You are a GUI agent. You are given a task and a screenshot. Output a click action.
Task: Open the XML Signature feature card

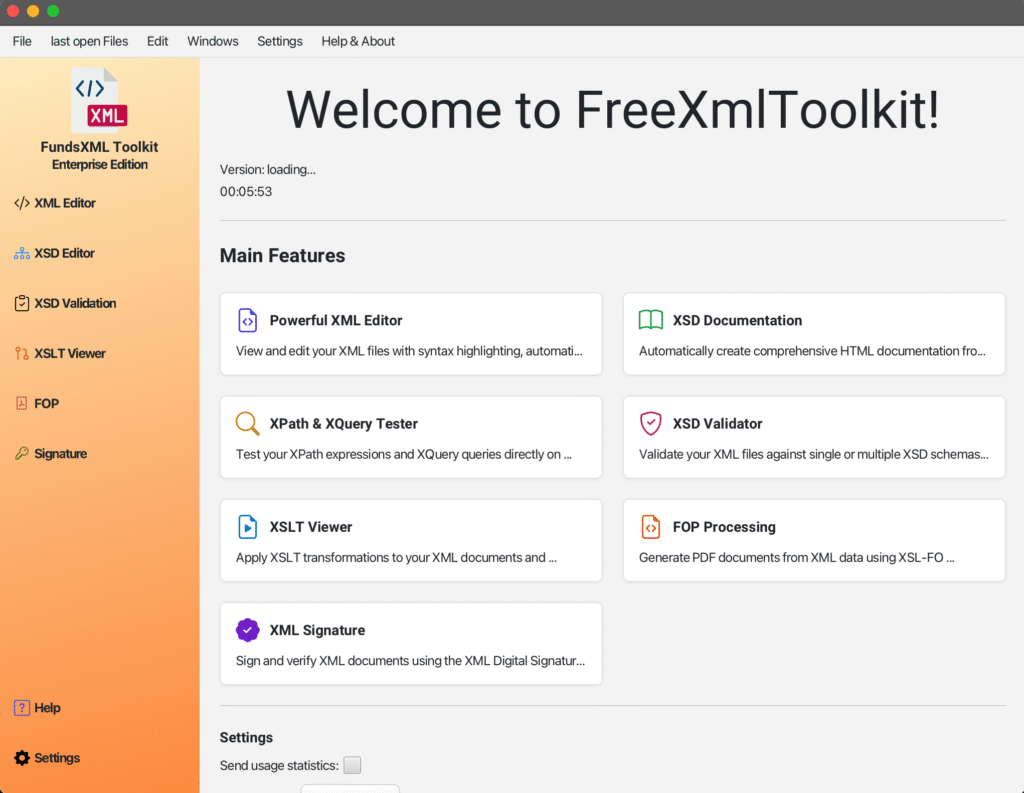coord(411,643)
